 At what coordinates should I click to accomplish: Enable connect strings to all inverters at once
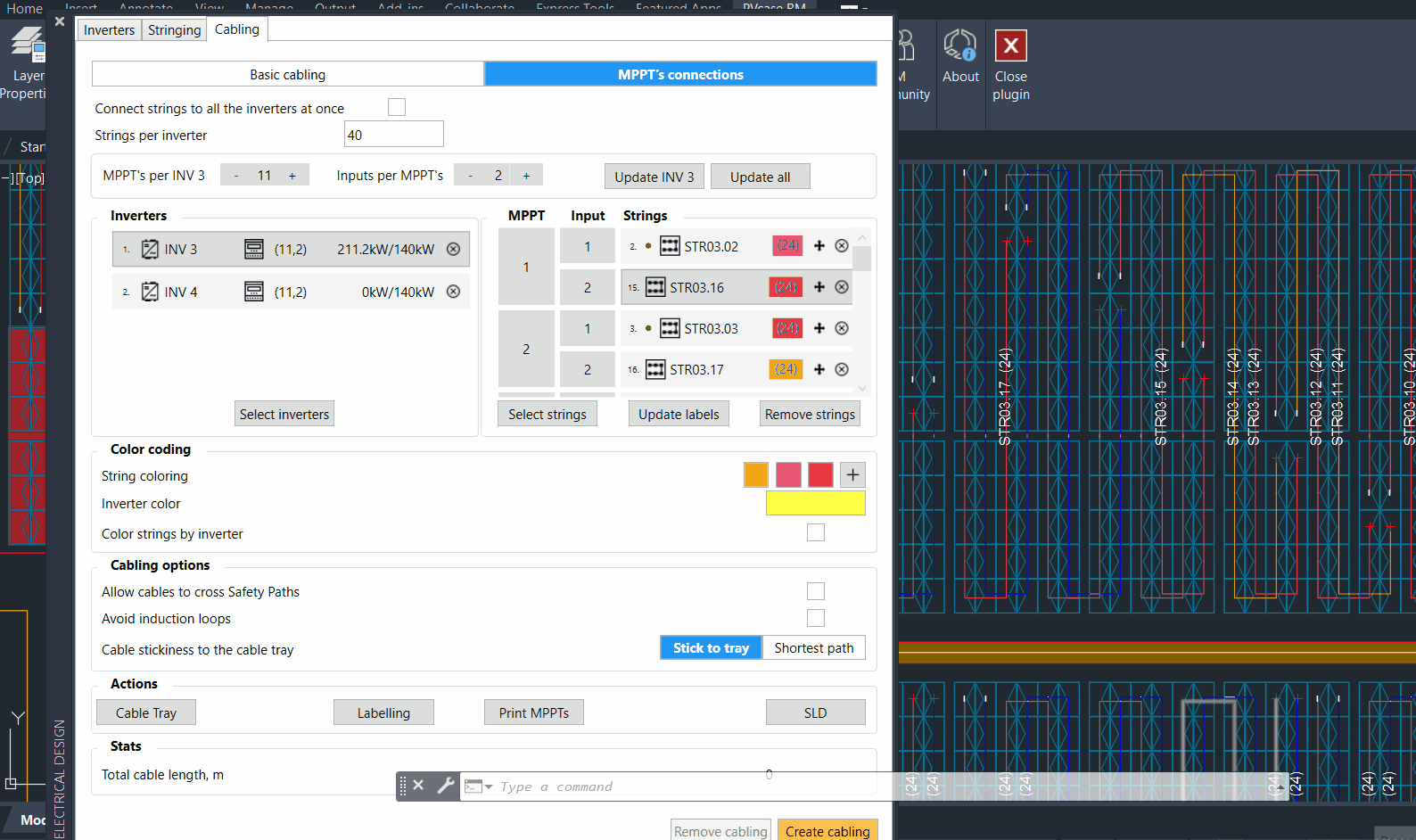(397, 108)
